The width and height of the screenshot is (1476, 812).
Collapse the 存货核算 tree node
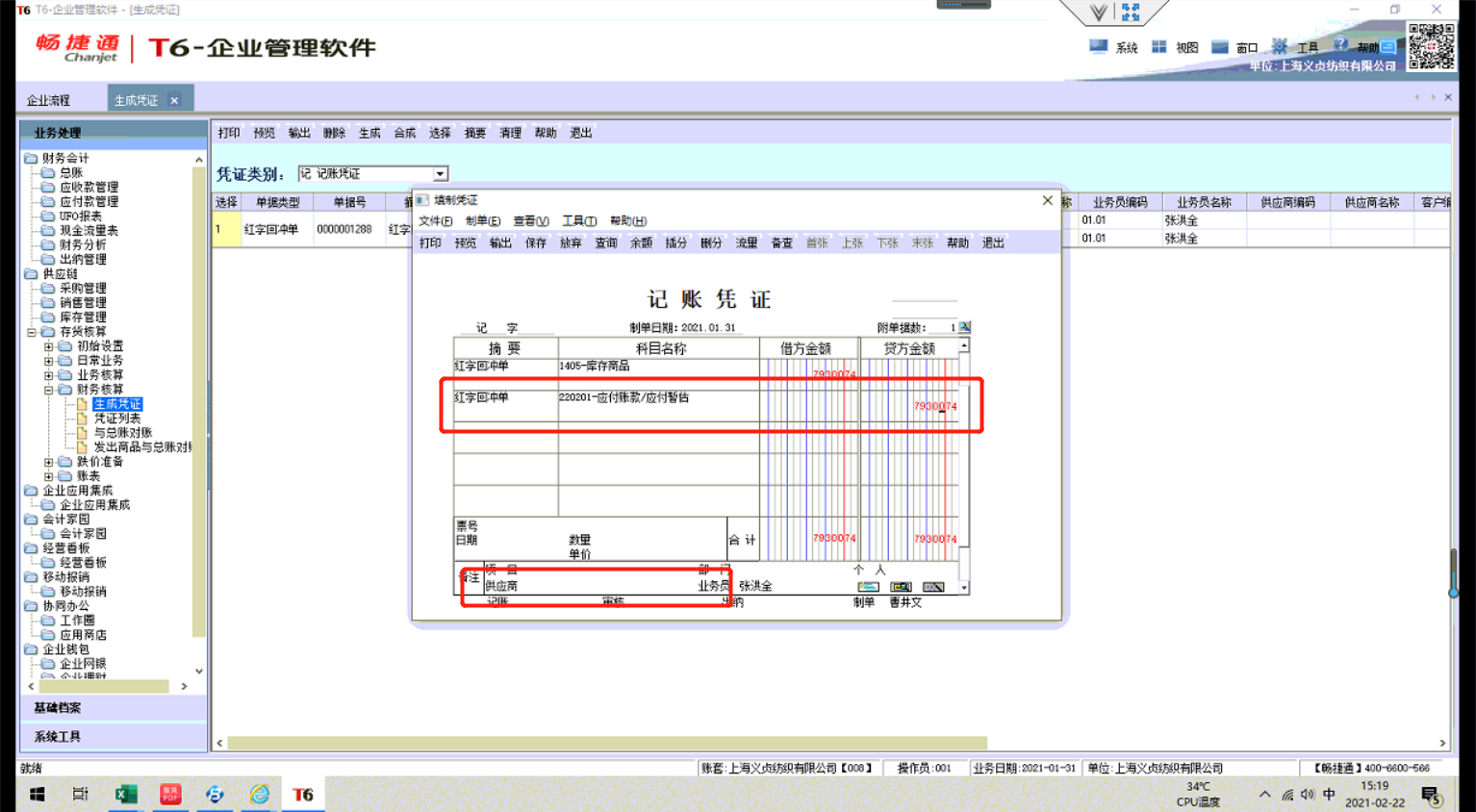(32, 332)
